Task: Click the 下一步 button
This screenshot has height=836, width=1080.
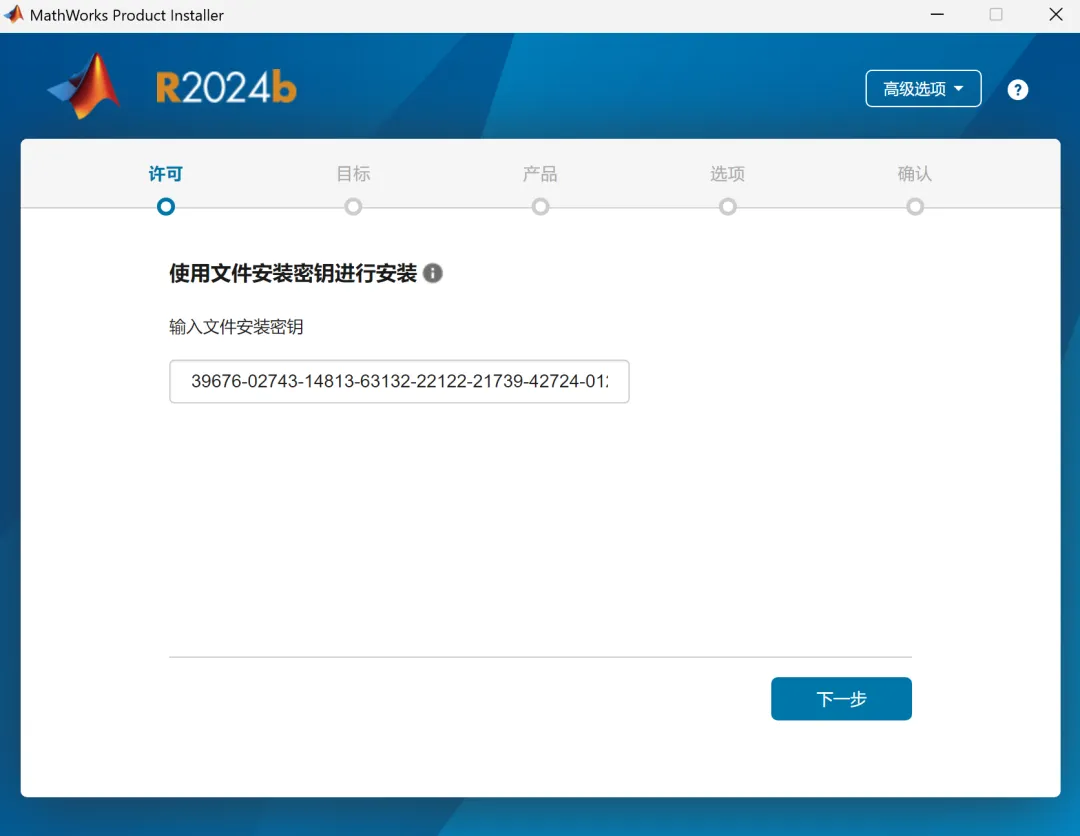Action: tap(841, 699)
